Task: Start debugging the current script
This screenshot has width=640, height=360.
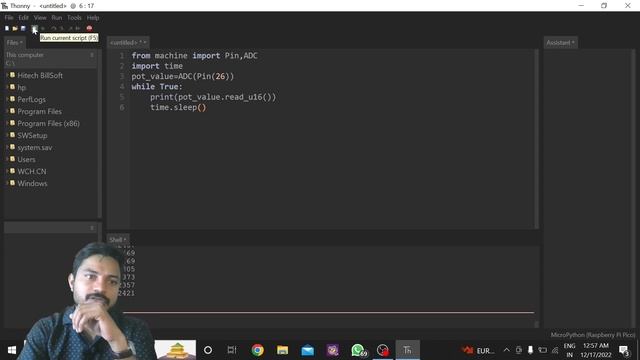Action: (43, 28)
